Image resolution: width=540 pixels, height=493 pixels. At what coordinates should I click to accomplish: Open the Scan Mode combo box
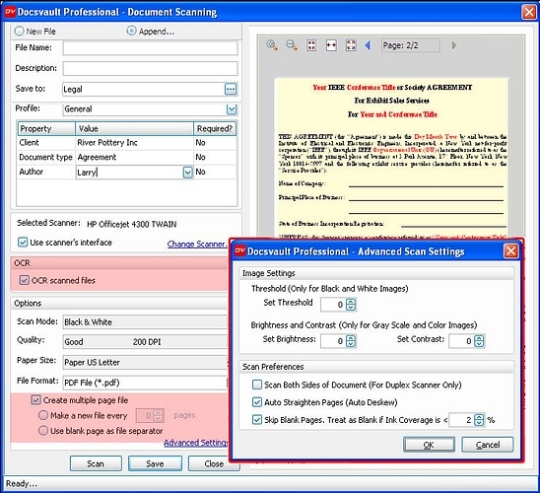click(x=145, y=322)
